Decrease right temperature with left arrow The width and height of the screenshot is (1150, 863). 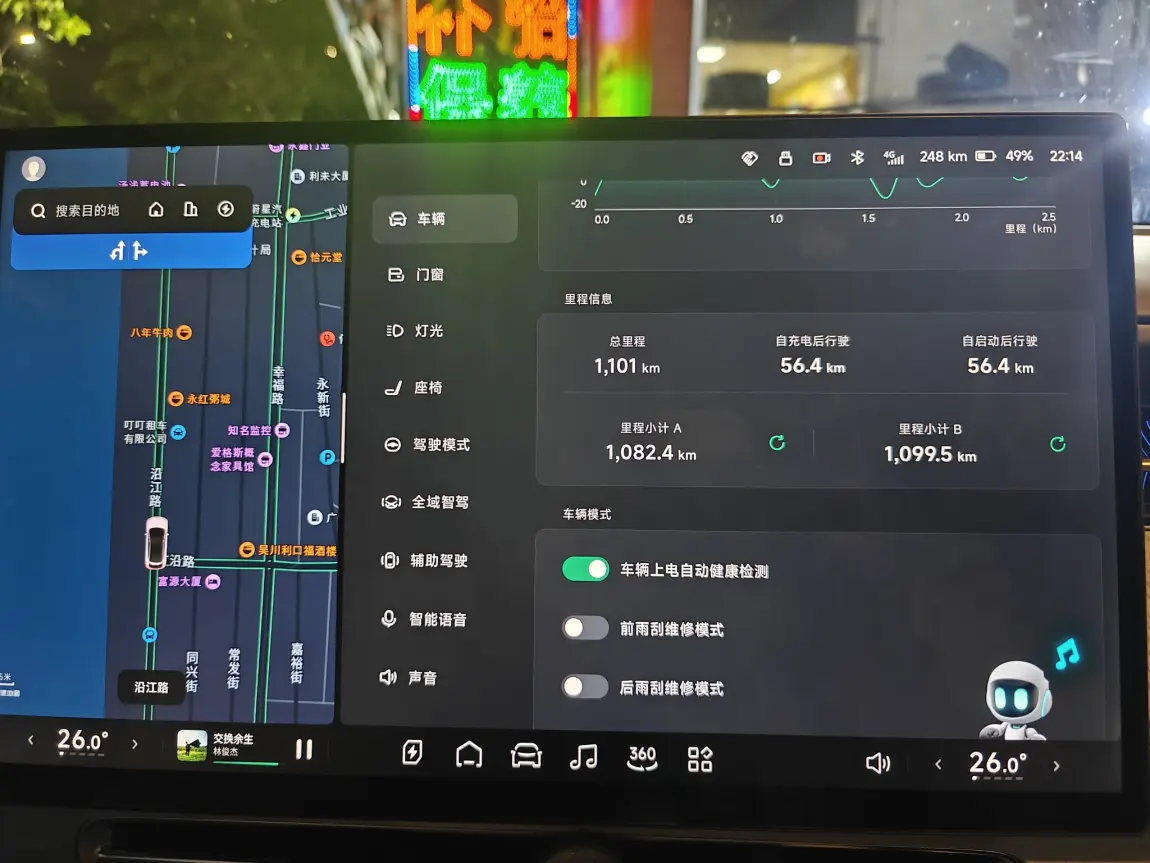tap(938, 764)
